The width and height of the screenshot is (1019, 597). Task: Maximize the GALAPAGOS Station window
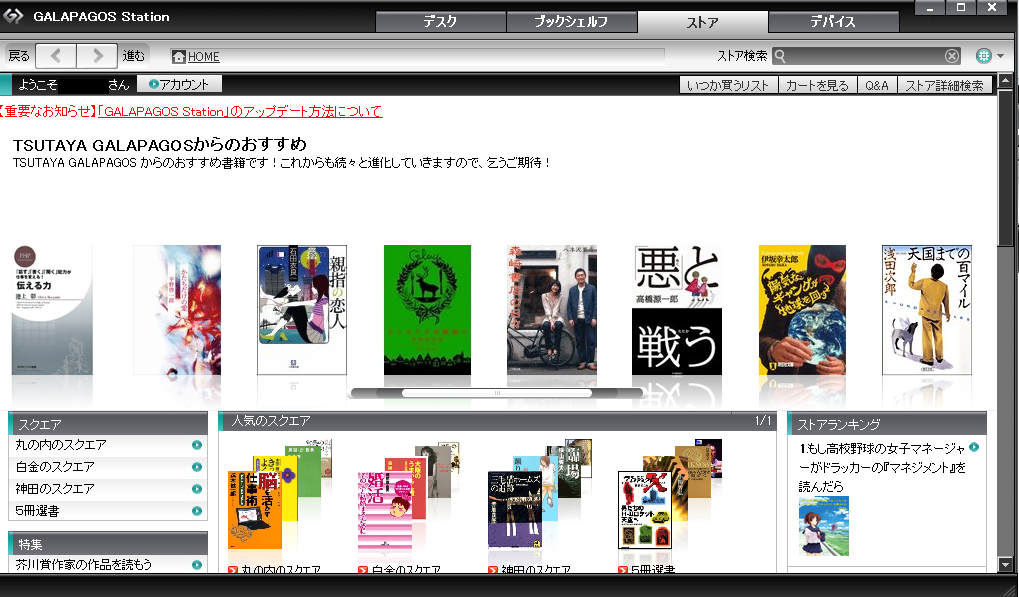click(x=961, y=8)
